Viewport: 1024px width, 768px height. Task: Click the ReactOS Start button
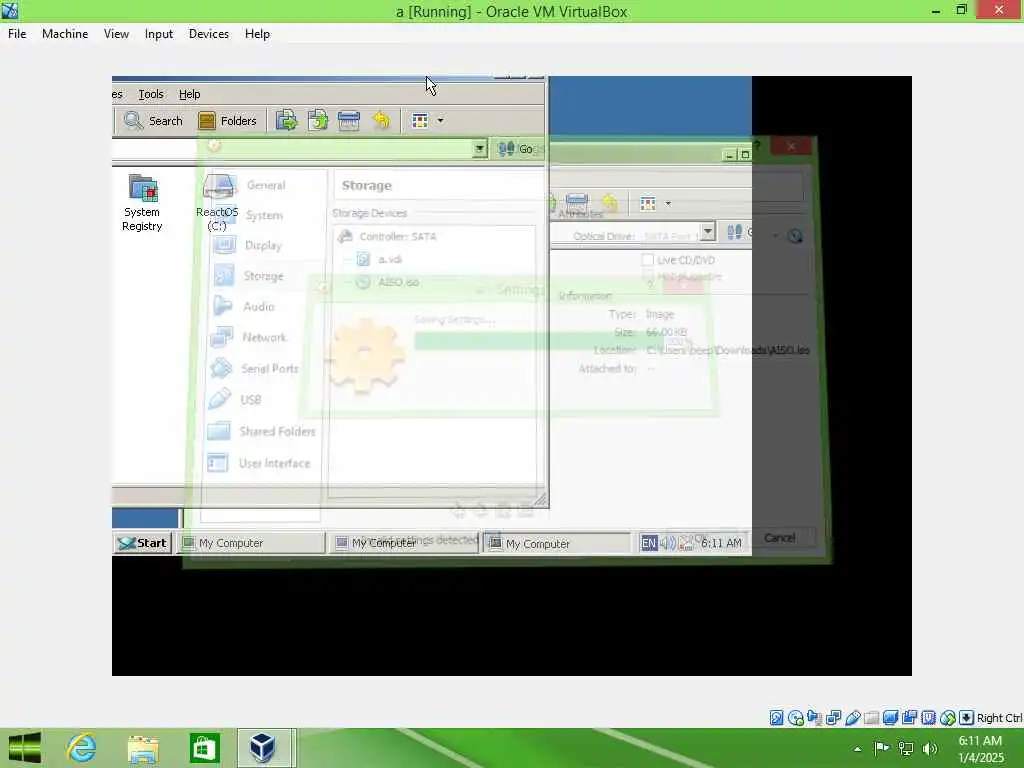tap(143, 543)
